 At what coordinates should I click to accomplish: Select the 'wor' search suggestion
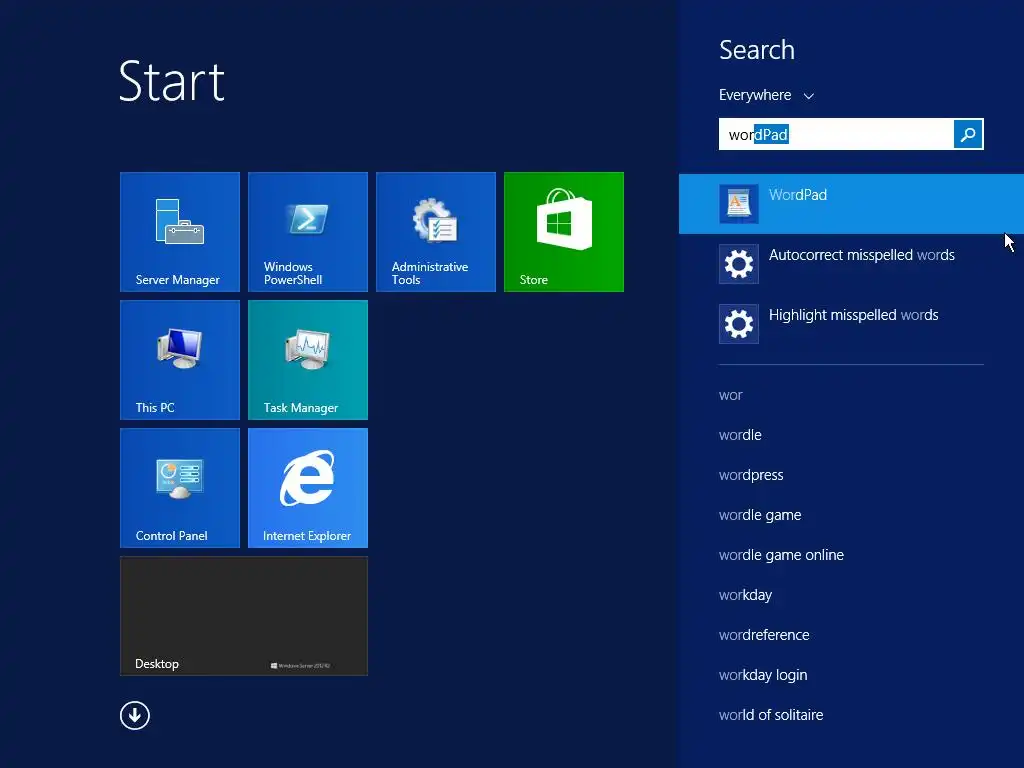pyautogui.click(x=730, y=395)
